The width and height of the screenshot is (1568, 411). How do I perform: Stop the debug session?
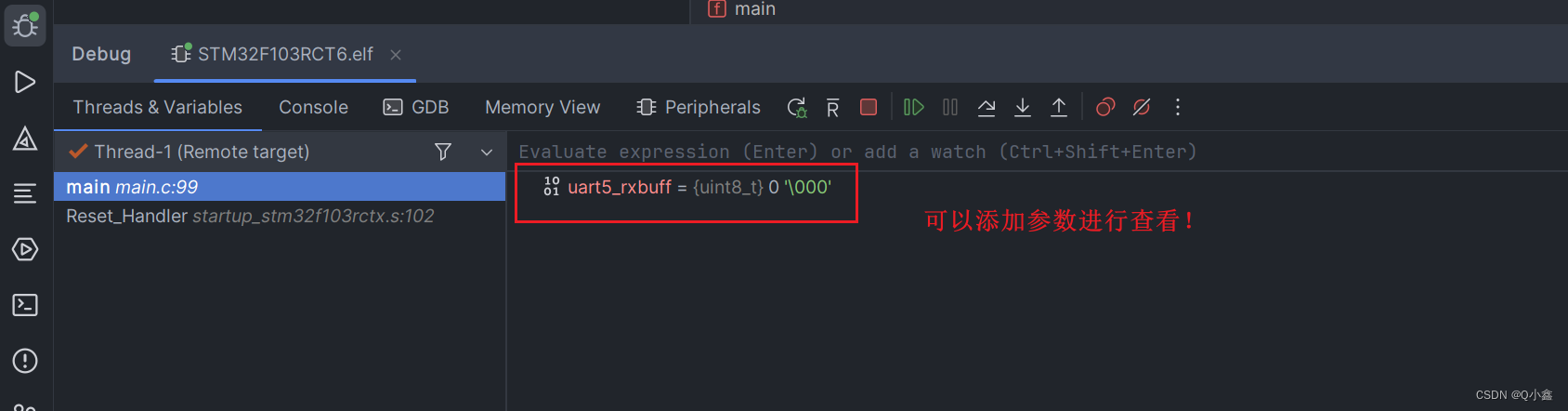pyautogui.click(x=869, y=107)
